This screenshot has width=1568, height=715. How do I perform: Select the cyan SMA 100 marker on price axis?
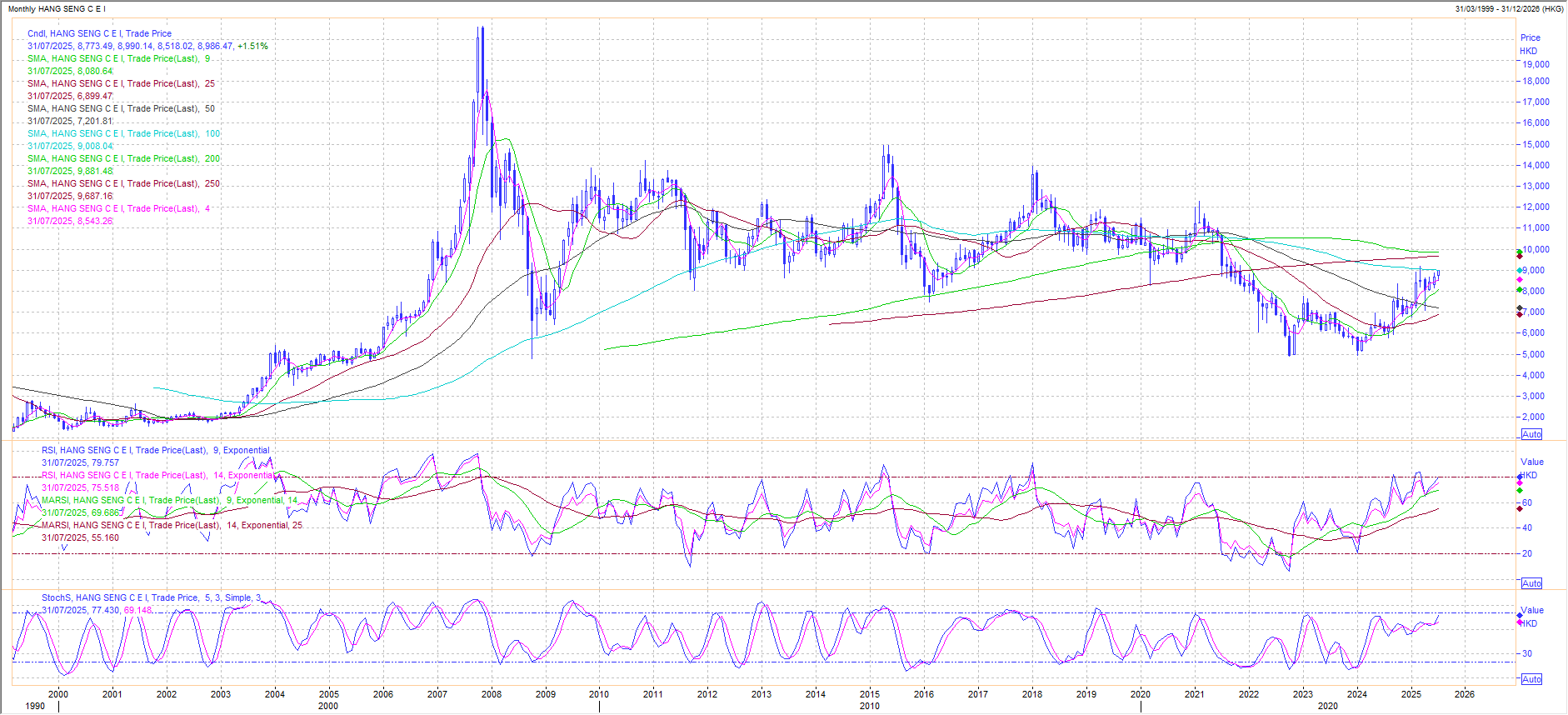coord(1520,270)
